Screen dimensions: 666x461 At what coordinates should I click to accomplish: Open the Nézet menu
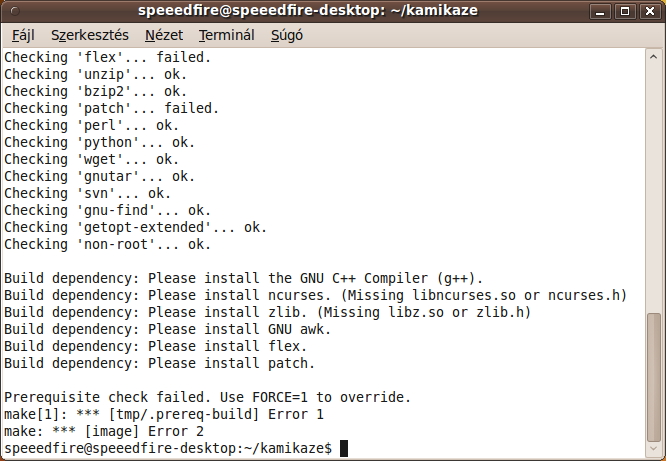click(x=164, y=35)
